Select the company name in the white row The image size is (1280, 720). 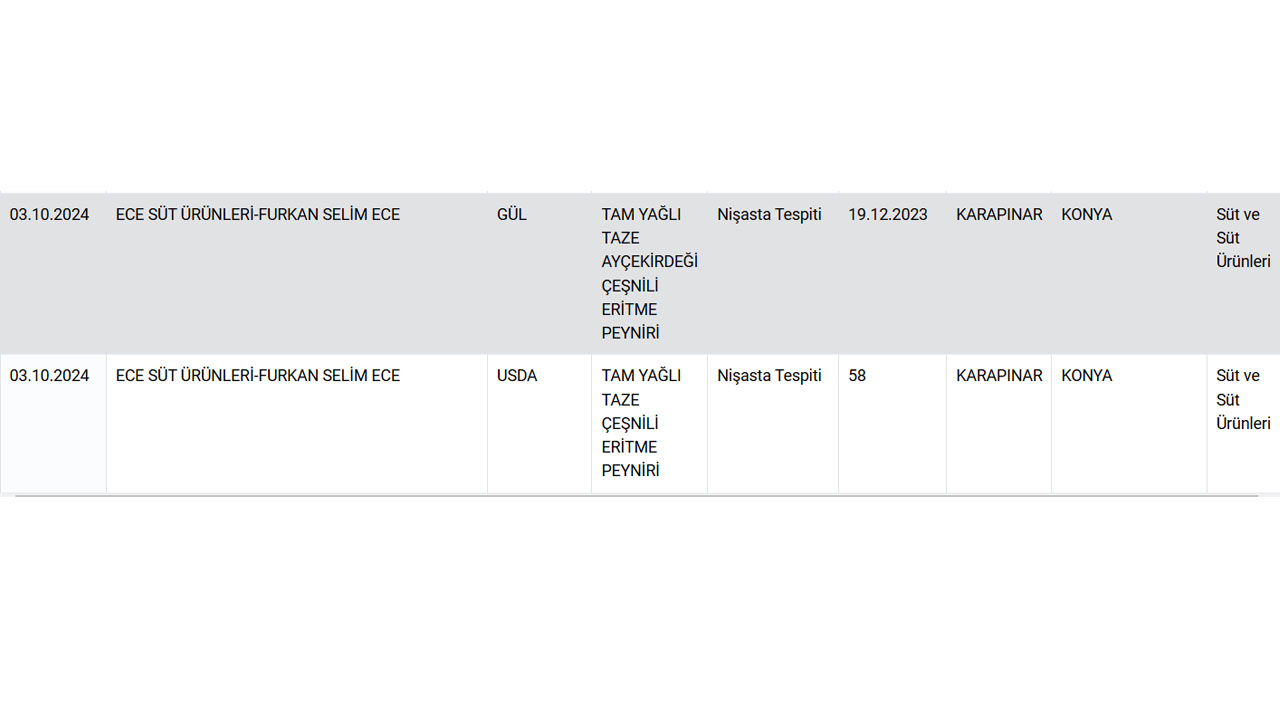tap(257, 376)
